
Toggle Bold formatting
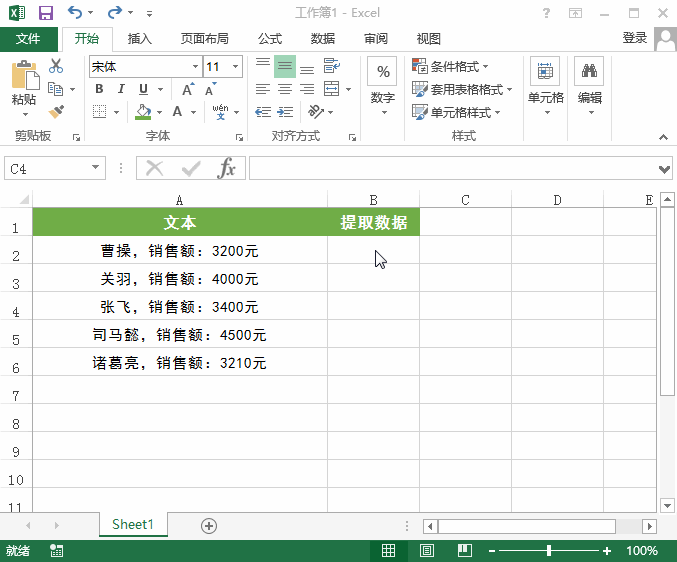pos(99,89)
